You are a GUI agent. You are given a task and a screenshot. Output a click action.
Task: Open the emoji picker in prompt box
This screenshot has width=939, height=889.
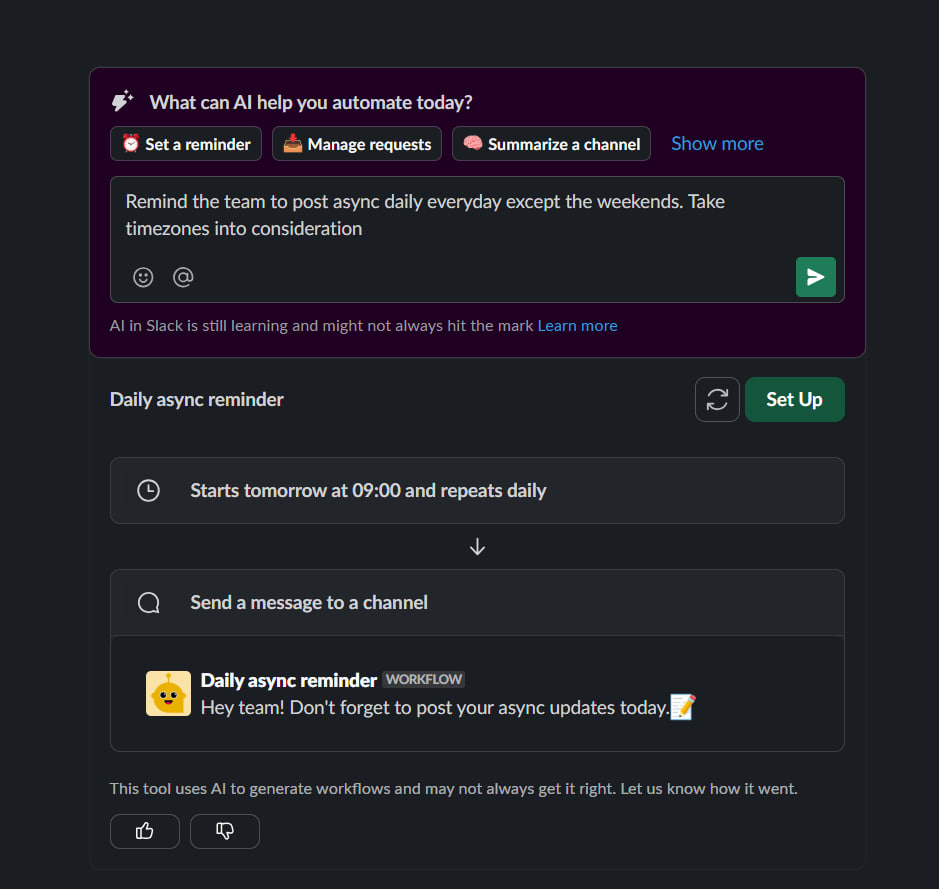[x=143, y=277]
